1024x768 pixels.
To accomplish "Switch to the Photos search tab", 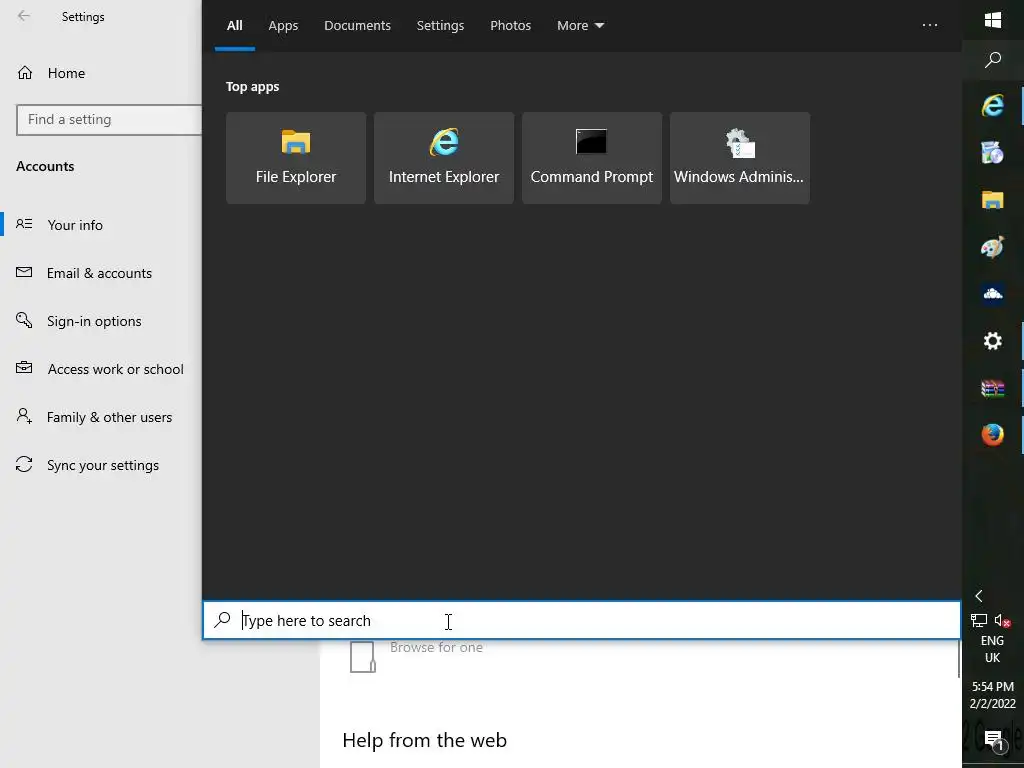I will [511, 25].
